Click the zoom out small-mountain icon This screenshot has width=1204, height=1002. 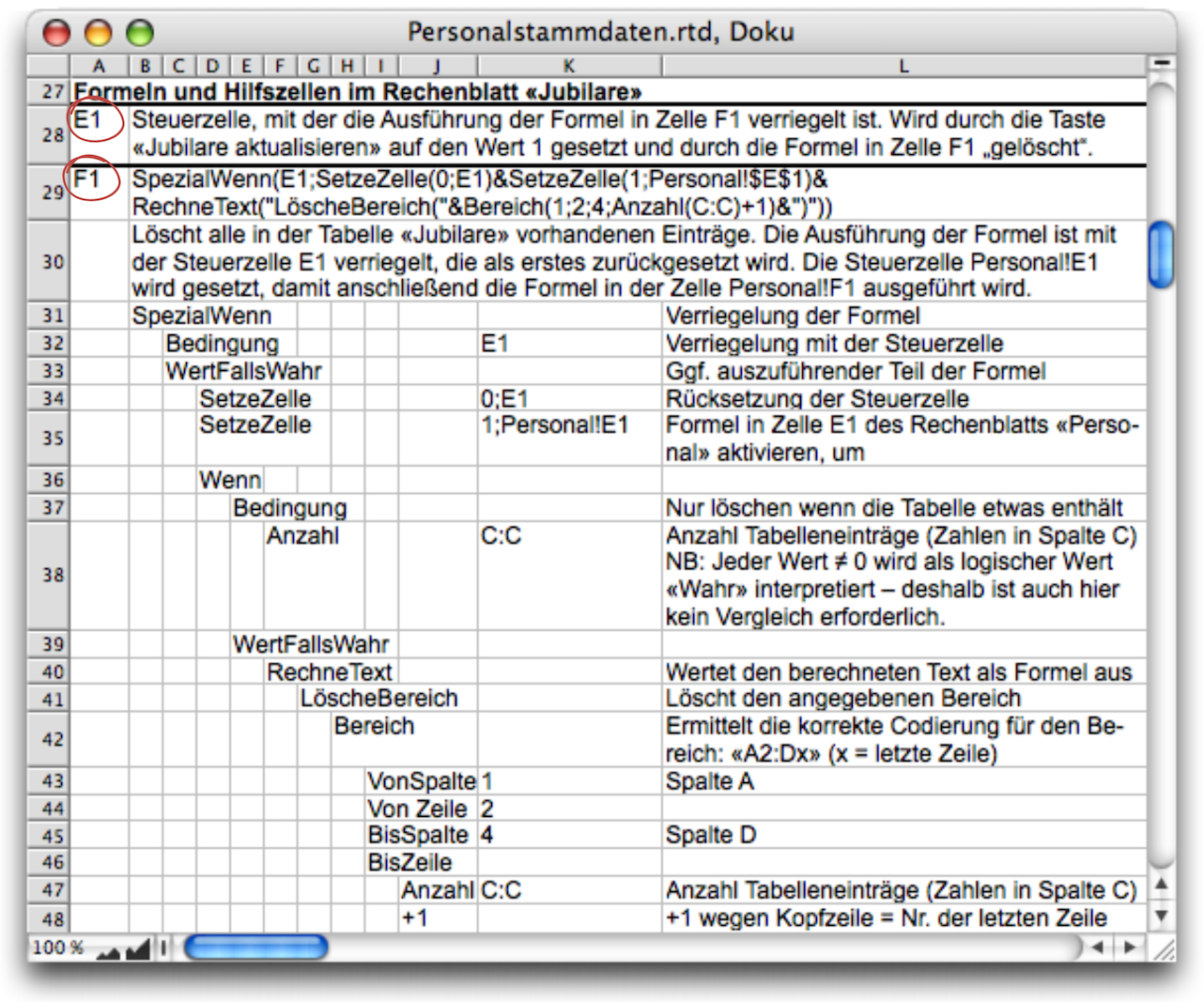point(107,951)
